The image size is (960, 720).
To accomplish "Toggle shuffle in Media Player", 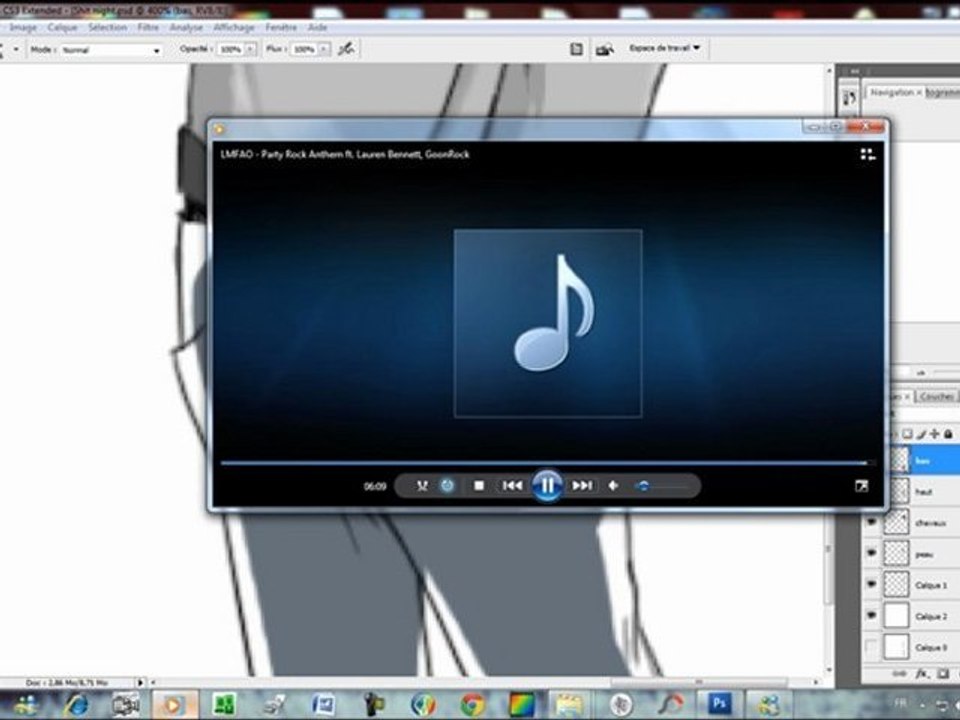I will click(422, 486).
